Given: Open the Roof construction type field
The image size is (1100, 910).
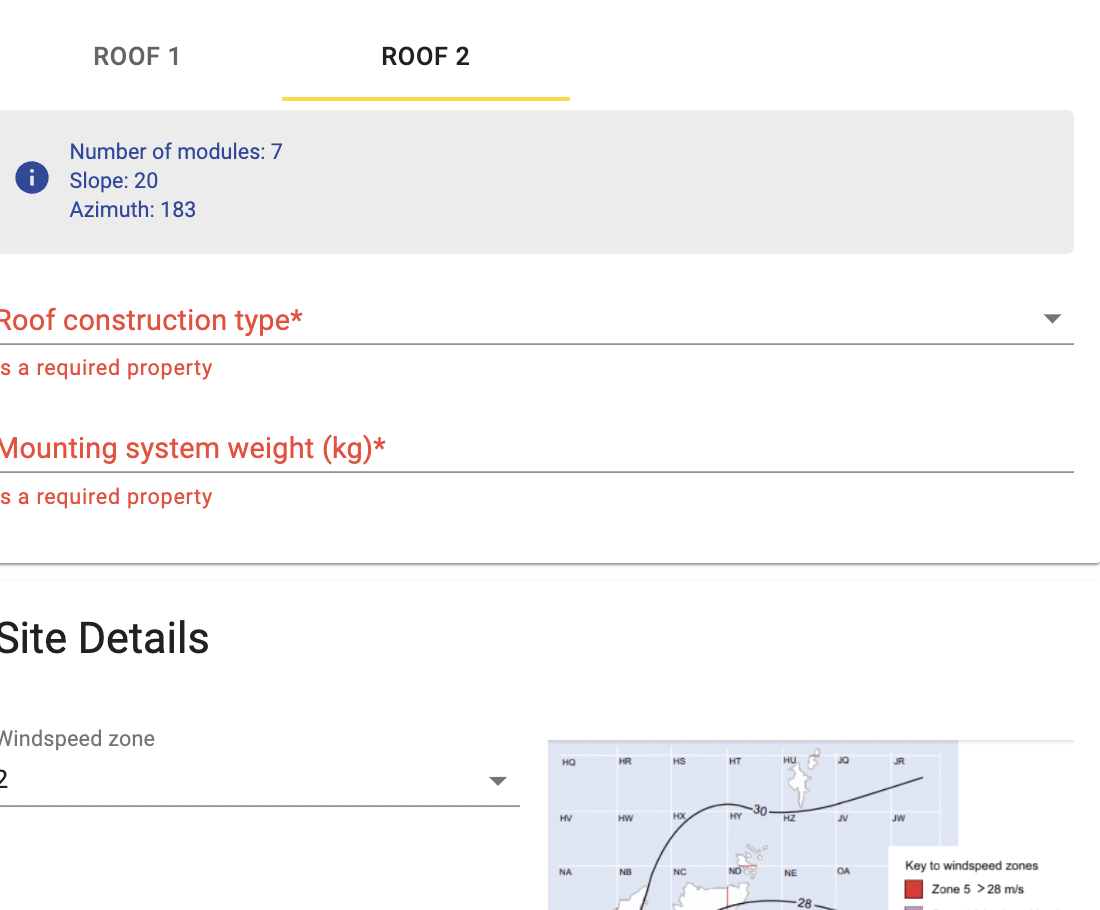Looking at the screenshot, I should pyautogui.click(x=536, y=321).
